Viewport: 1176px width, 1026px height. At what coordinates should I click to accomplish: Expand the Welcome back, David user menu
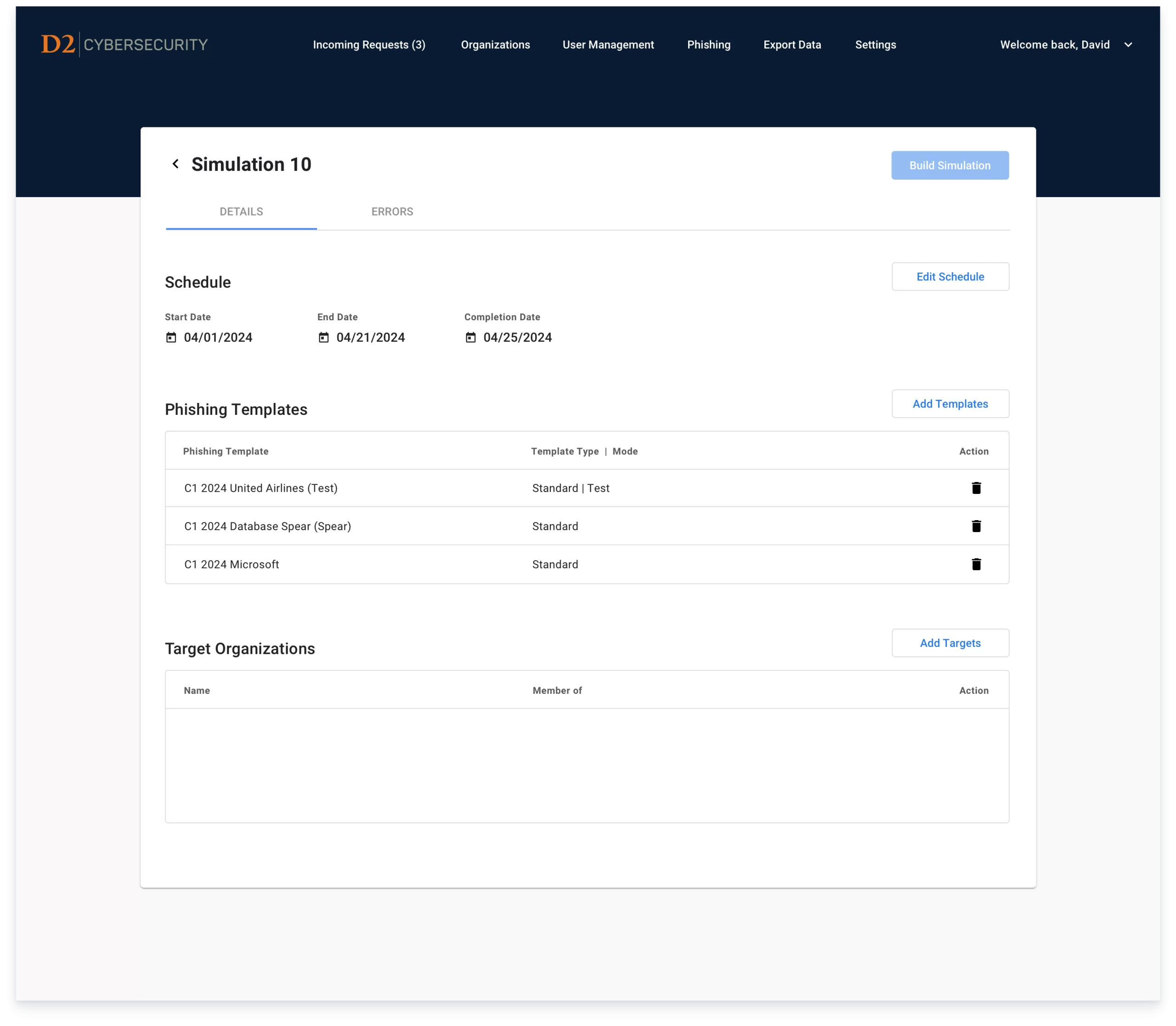coord(1128,45)
